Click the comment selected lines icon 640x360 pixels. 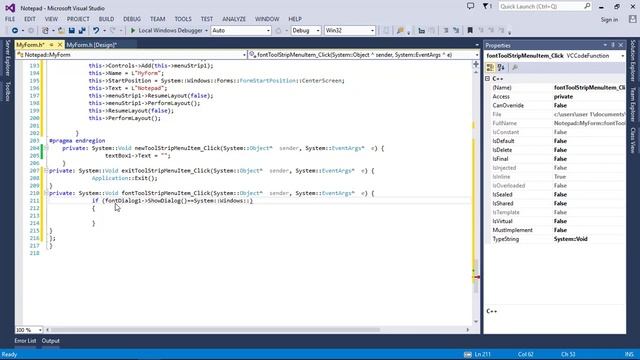[x=422, y=31]
